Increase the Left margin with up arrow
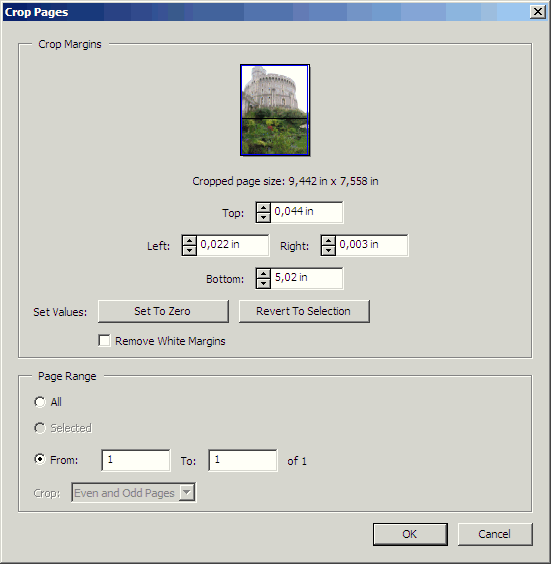Screen dimensions: 551x564 (x=189, y=241)
